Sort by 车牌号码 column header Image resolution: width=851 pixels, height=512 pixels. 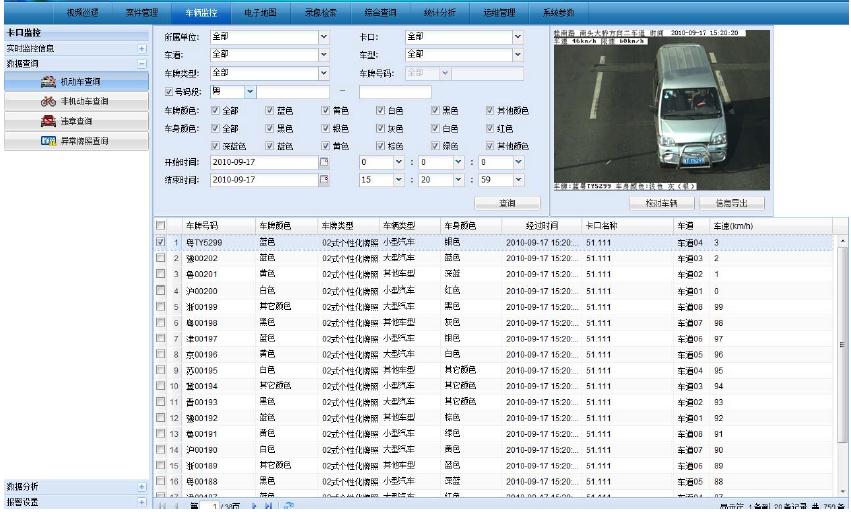click(x=219, y=225)
